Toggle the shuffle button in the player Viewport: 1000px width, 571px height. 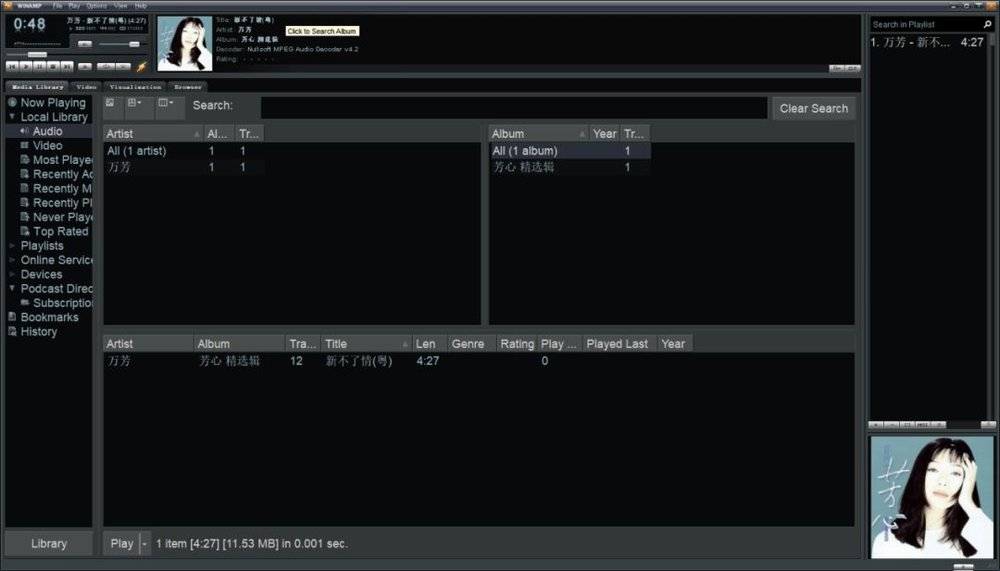tap(106, 66)
